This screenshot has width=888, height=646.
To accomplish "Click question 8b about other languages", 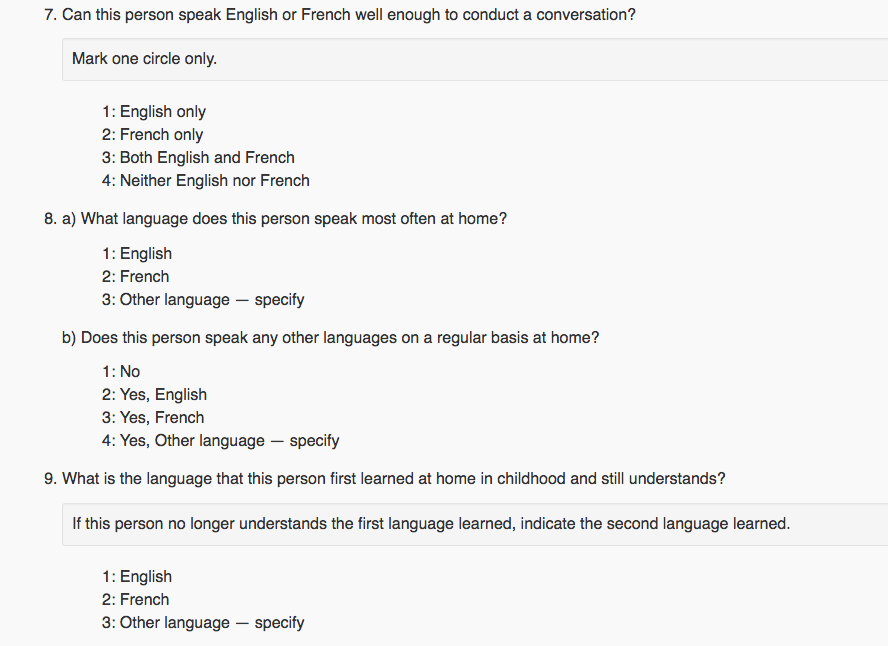I will tap(330, 338).
